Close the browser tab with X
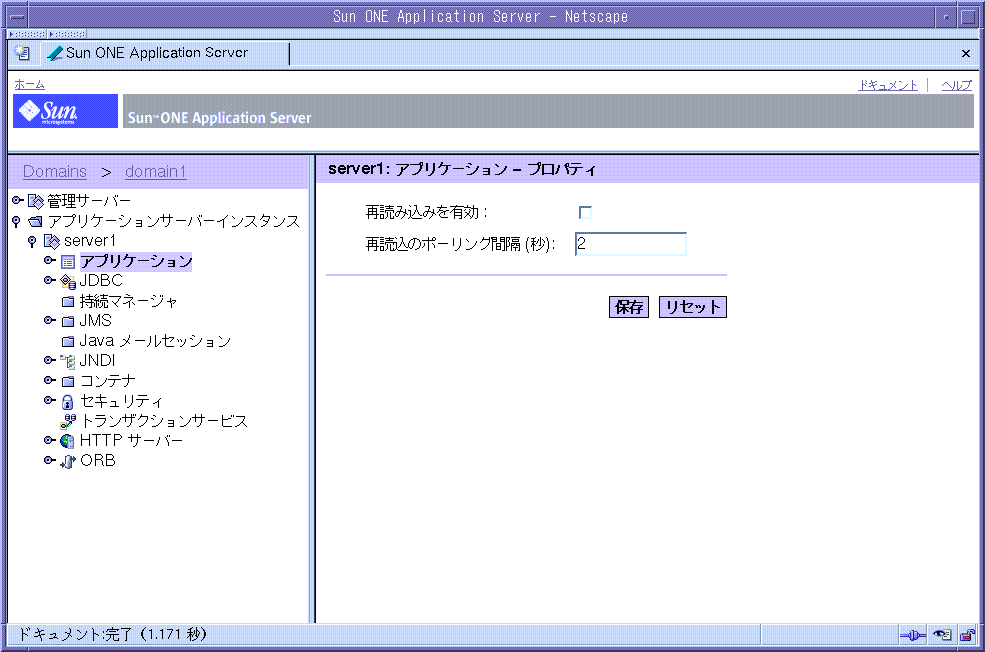Screen dimensions: 985x652 [x=966, y=53]
